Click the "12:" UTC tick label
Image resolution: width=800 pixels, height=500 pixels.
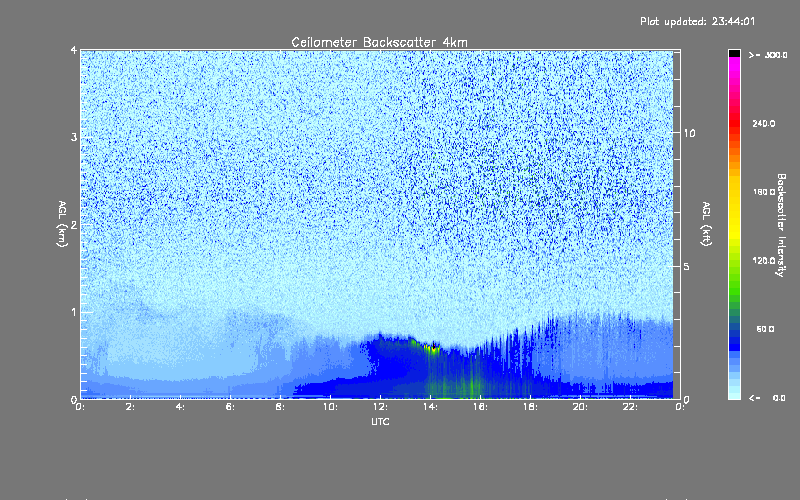coord(380,407)
